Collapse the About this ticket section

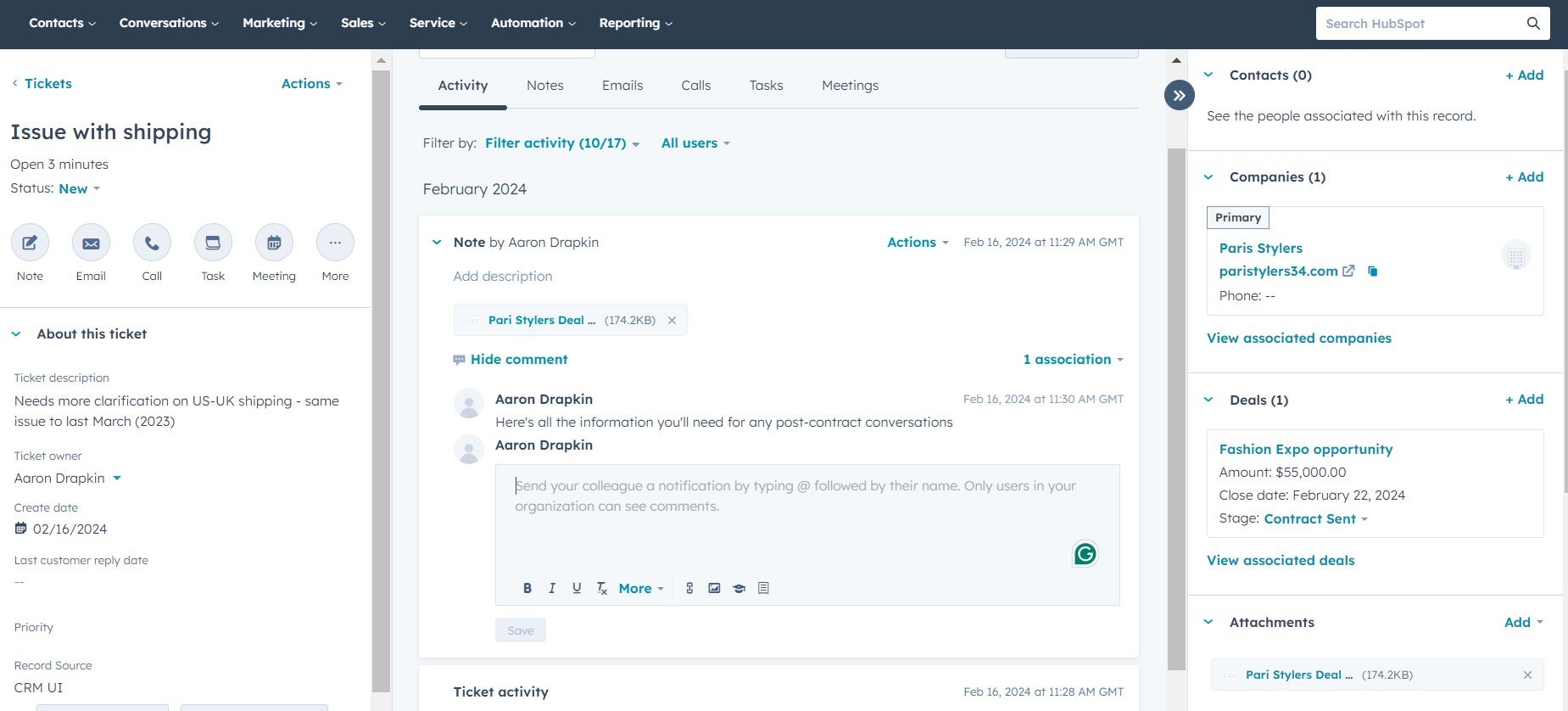(16, 334)
